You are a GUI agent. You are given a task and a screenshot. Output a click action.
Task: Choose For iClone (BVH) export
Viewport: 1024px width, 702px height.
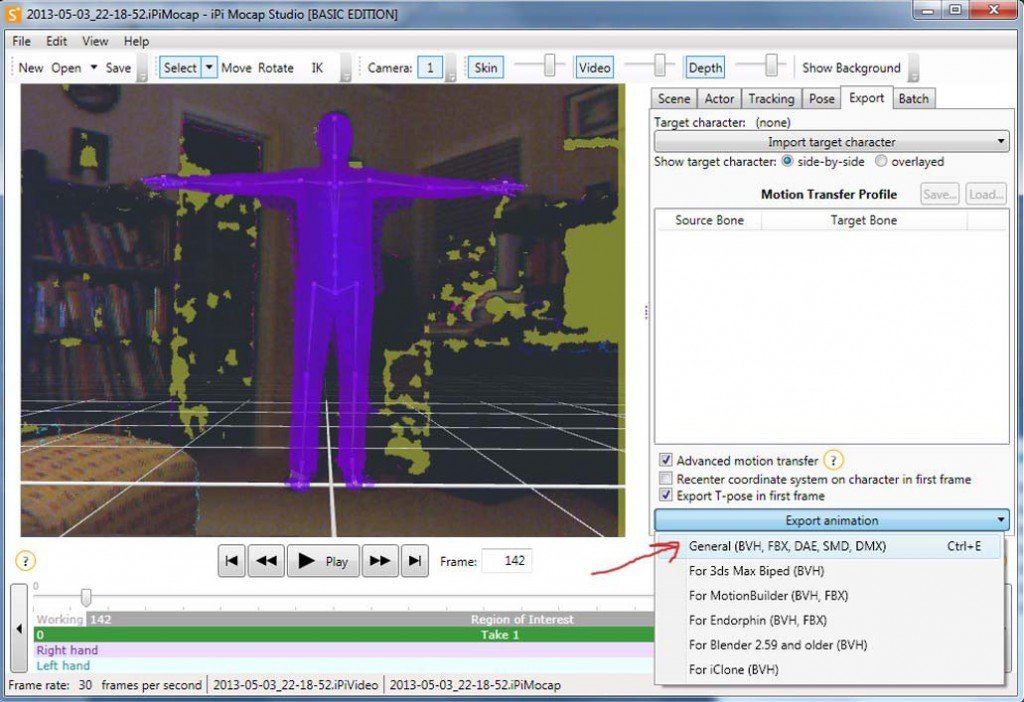(x=830, y=669)
